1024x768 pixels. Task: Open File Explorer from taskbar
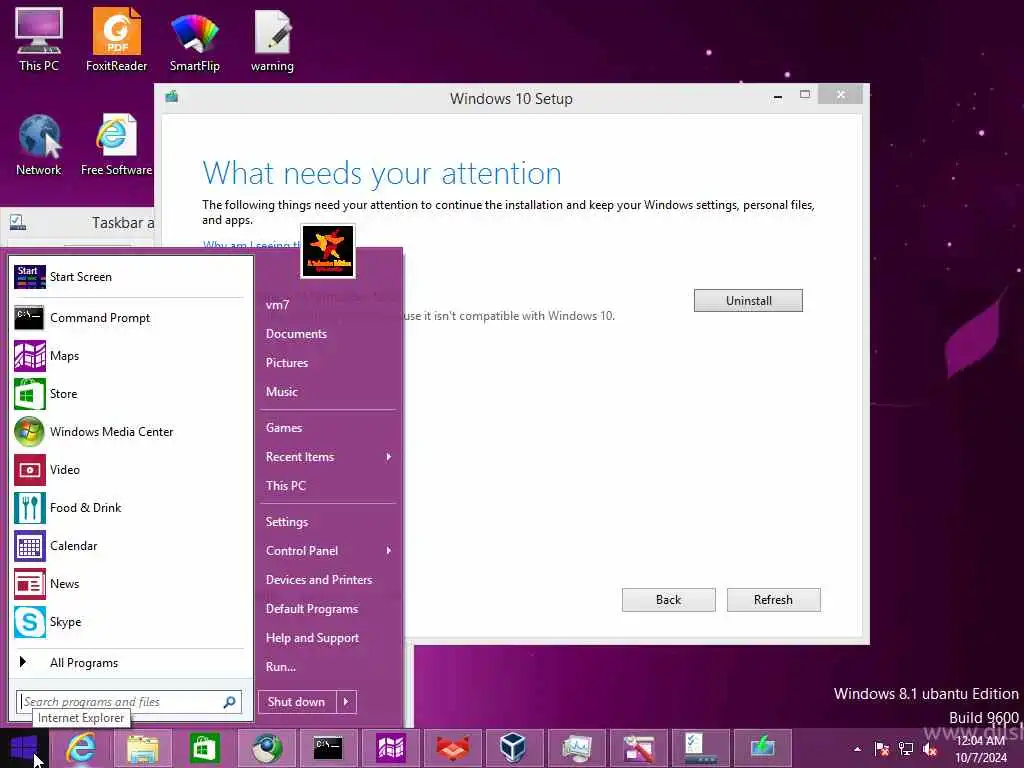pyautogui.click(x=142, y=748)
